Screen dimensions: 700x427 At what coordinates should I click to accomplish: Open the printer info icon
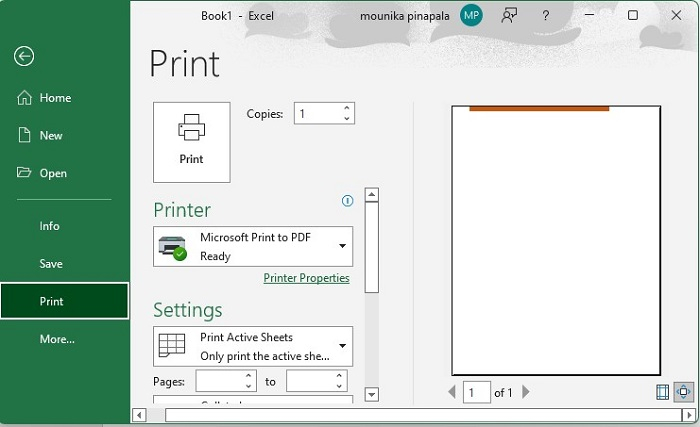347,201
